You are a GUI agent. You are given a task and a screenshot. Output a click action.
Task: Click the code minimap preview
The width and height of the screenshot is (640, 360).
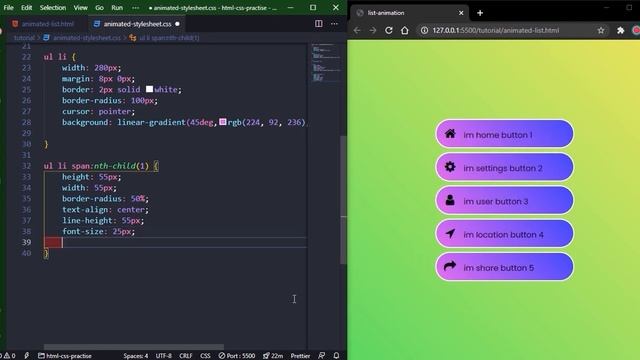click(325, 63)
